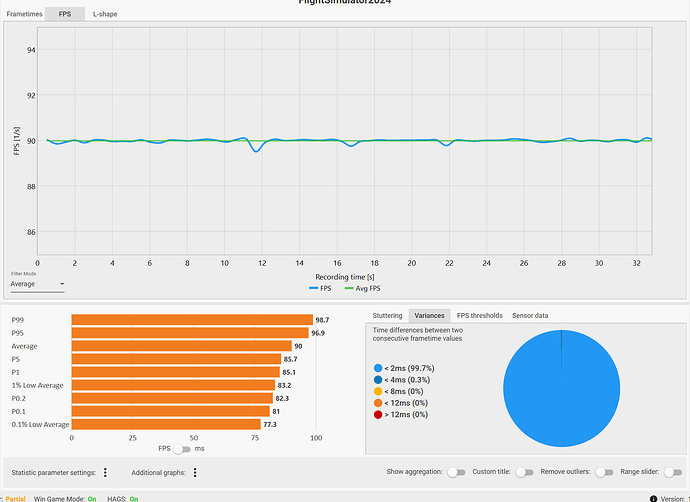Click the Average bar showing 90
The image size is (690, 502).
click(x=182, y=346)
